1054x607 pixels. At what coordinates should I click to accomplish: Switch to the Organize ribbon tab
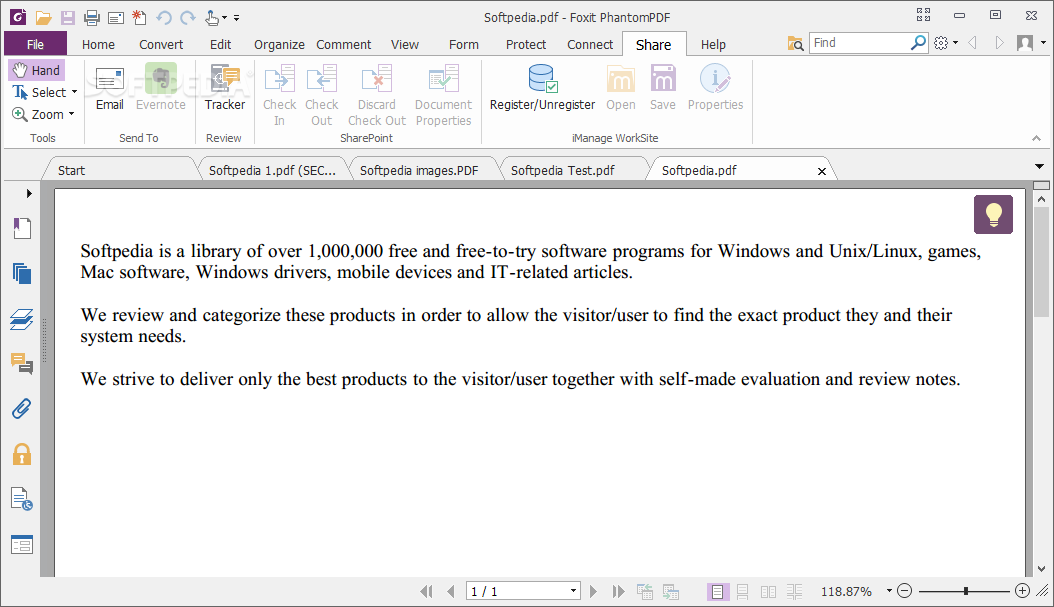279,44
